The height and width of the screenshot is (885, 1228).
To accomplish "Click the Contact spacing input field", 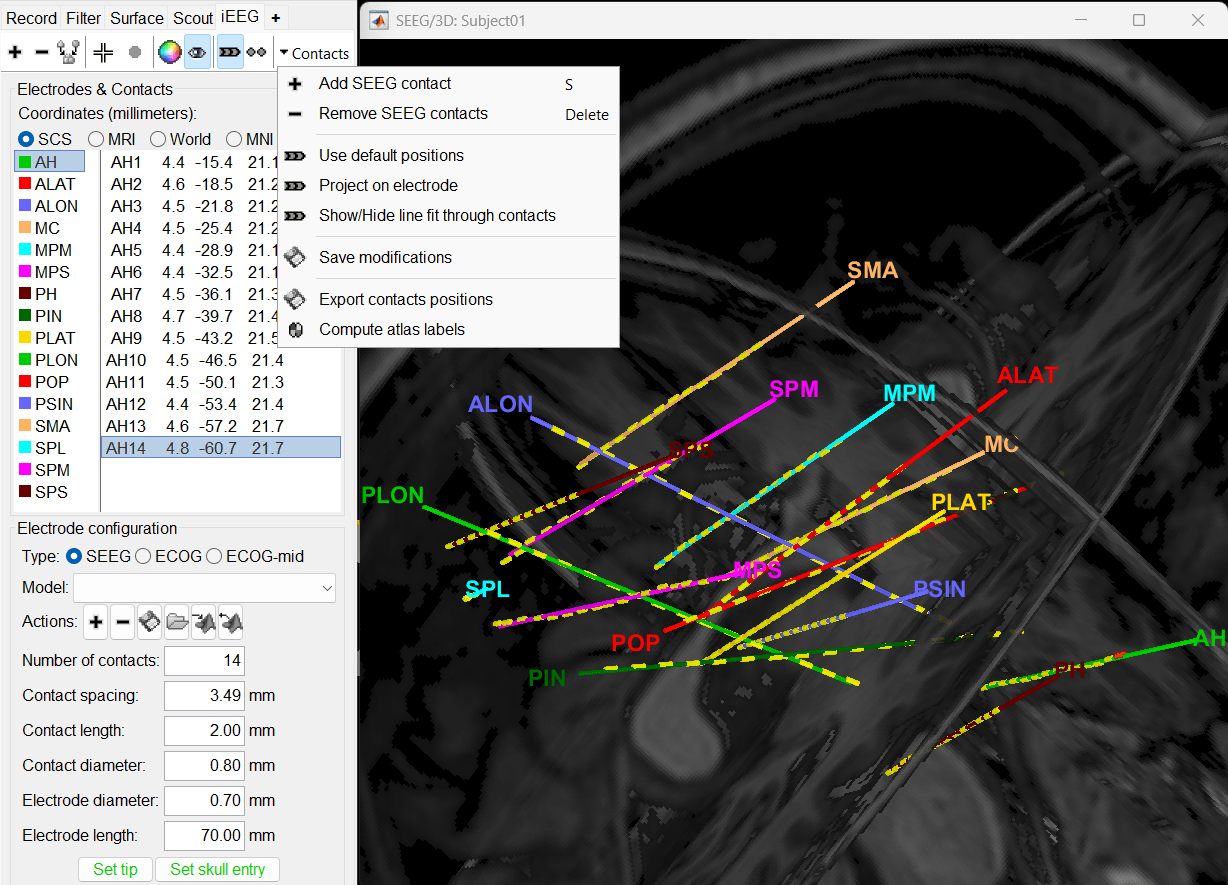I will click(204, 695).
